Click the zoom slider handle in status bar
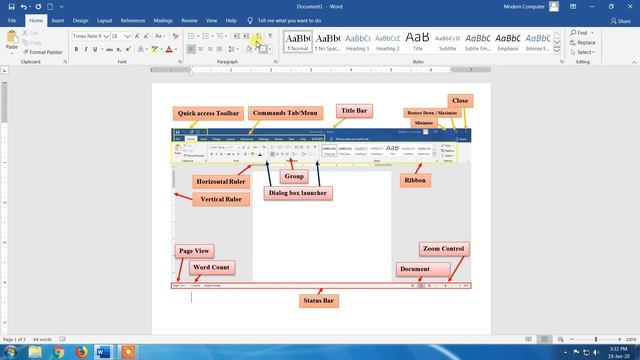Viewport: 640px width, 360px height. (x=596, y=339)
